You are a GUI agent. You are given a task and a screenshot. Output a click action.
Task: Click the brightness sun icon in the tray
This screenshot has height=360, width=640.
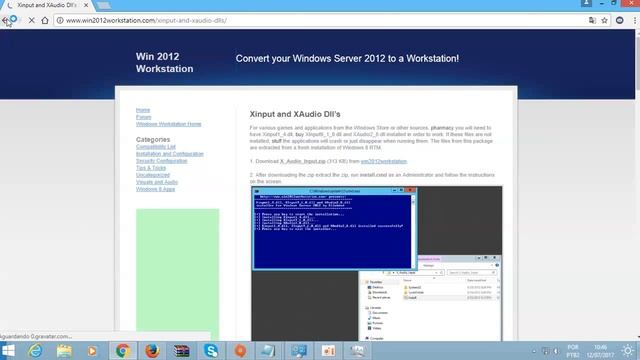click(x=628, y=351)
